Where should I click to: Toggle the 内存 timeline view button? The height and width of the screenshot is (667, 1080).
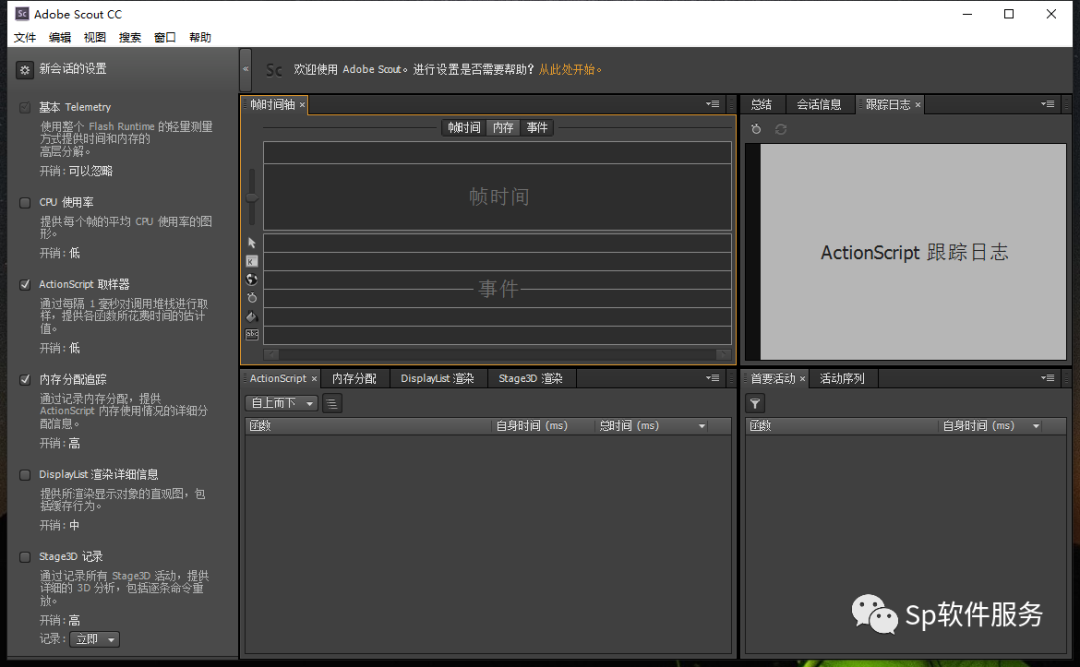(503, 127)
